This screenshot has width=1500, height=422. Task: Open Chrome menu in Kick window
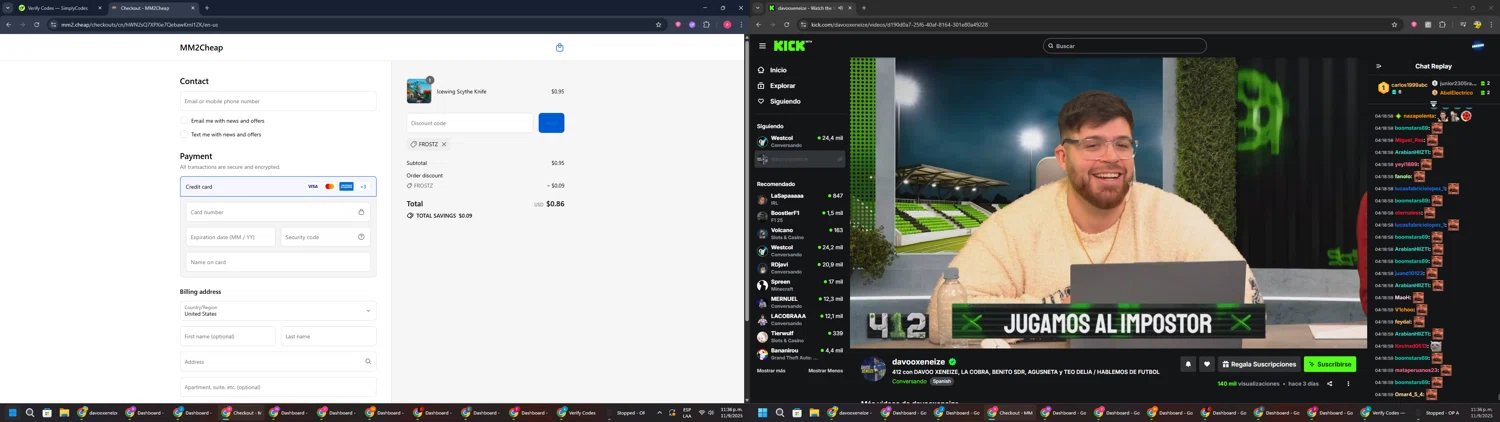point(1491,24)
